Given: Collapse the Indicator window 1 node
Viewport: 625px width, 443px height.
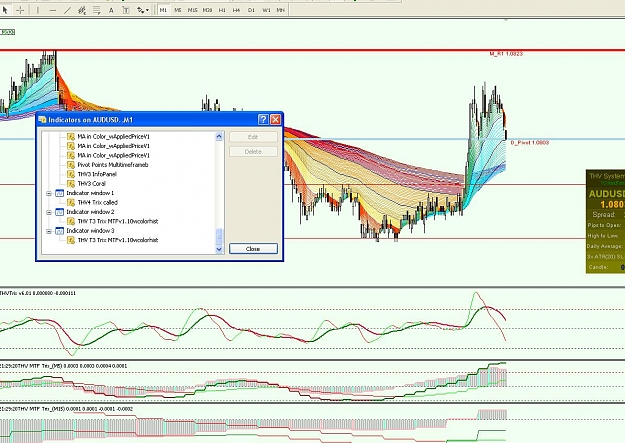Looking at the screenshot, I should click(49, 193).
